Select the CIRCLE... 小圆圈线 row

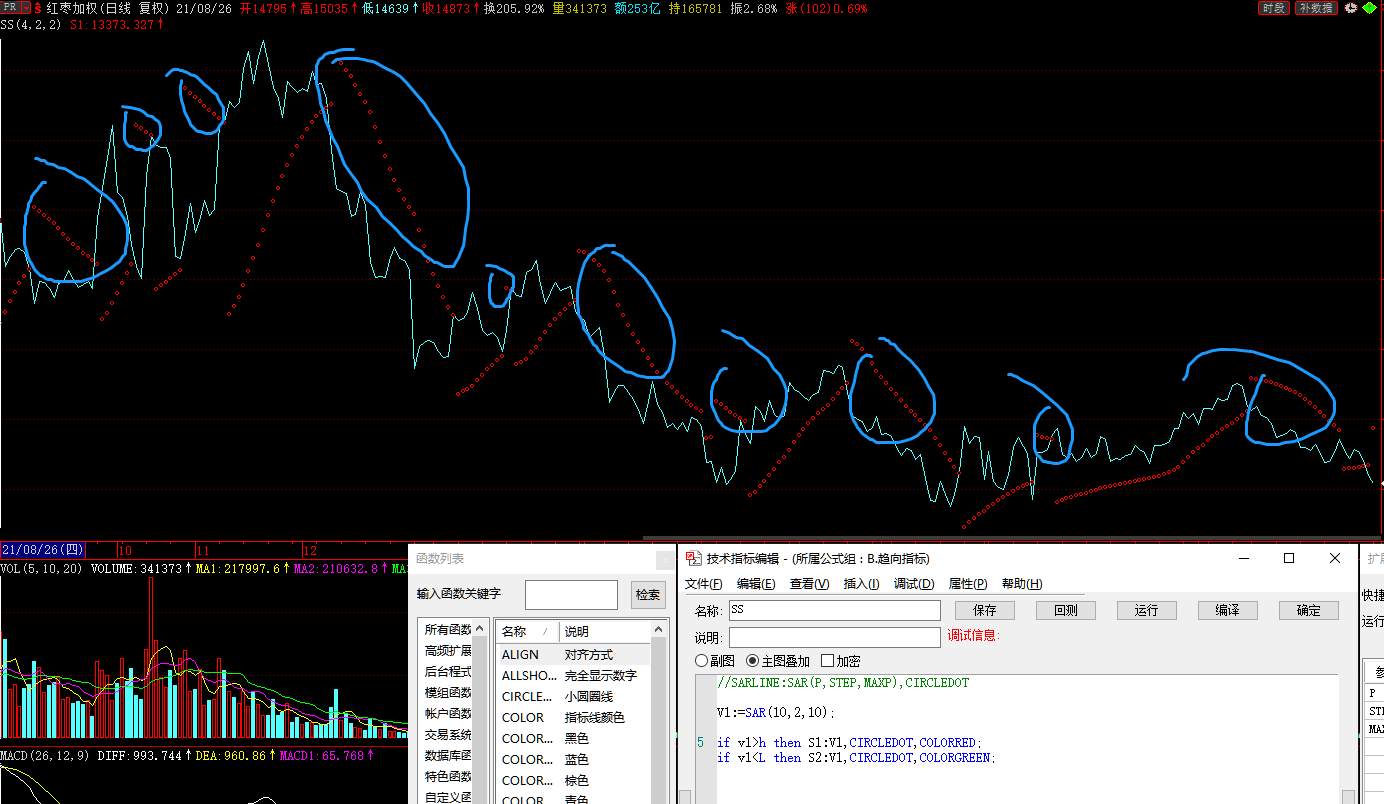pyautogui.click(x=574, y=697)
